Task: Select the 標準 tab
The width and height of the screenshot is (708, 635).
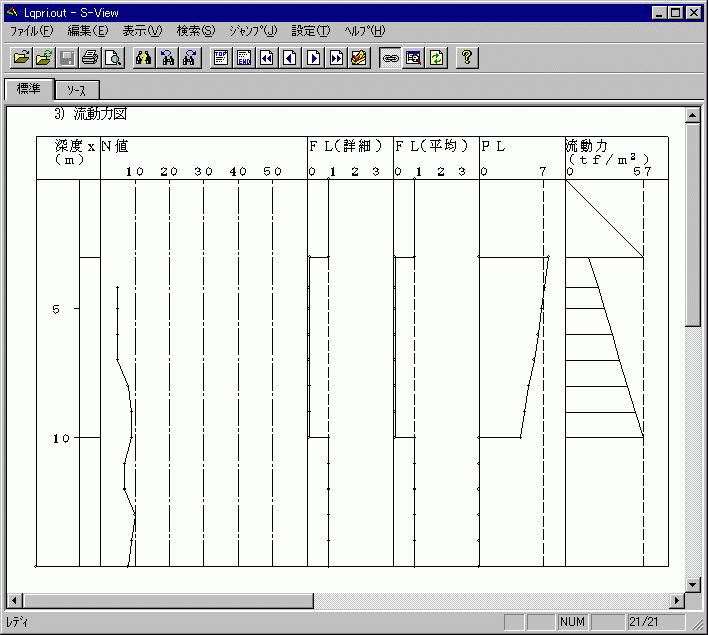Action: (28, 89)
